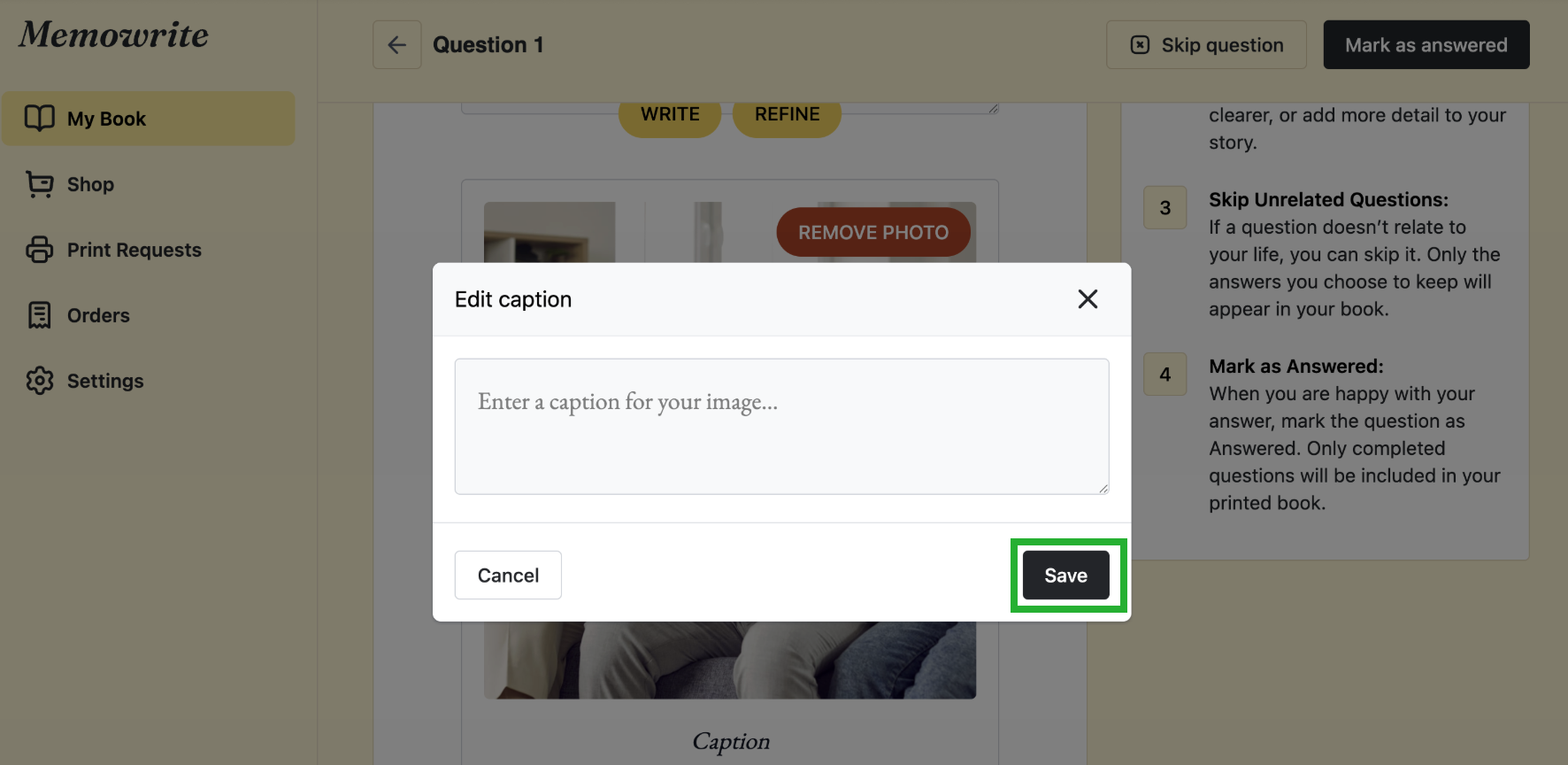The height and width of the screenshot is (765, 1568).
Task: Click the My Book open-book icon
Action: tap(40, 119)
